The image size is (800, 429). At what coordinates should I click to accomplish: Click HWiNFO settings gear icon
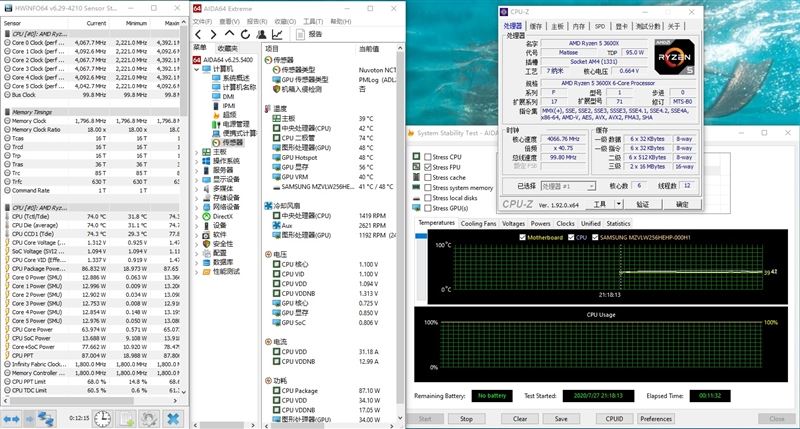149,419
